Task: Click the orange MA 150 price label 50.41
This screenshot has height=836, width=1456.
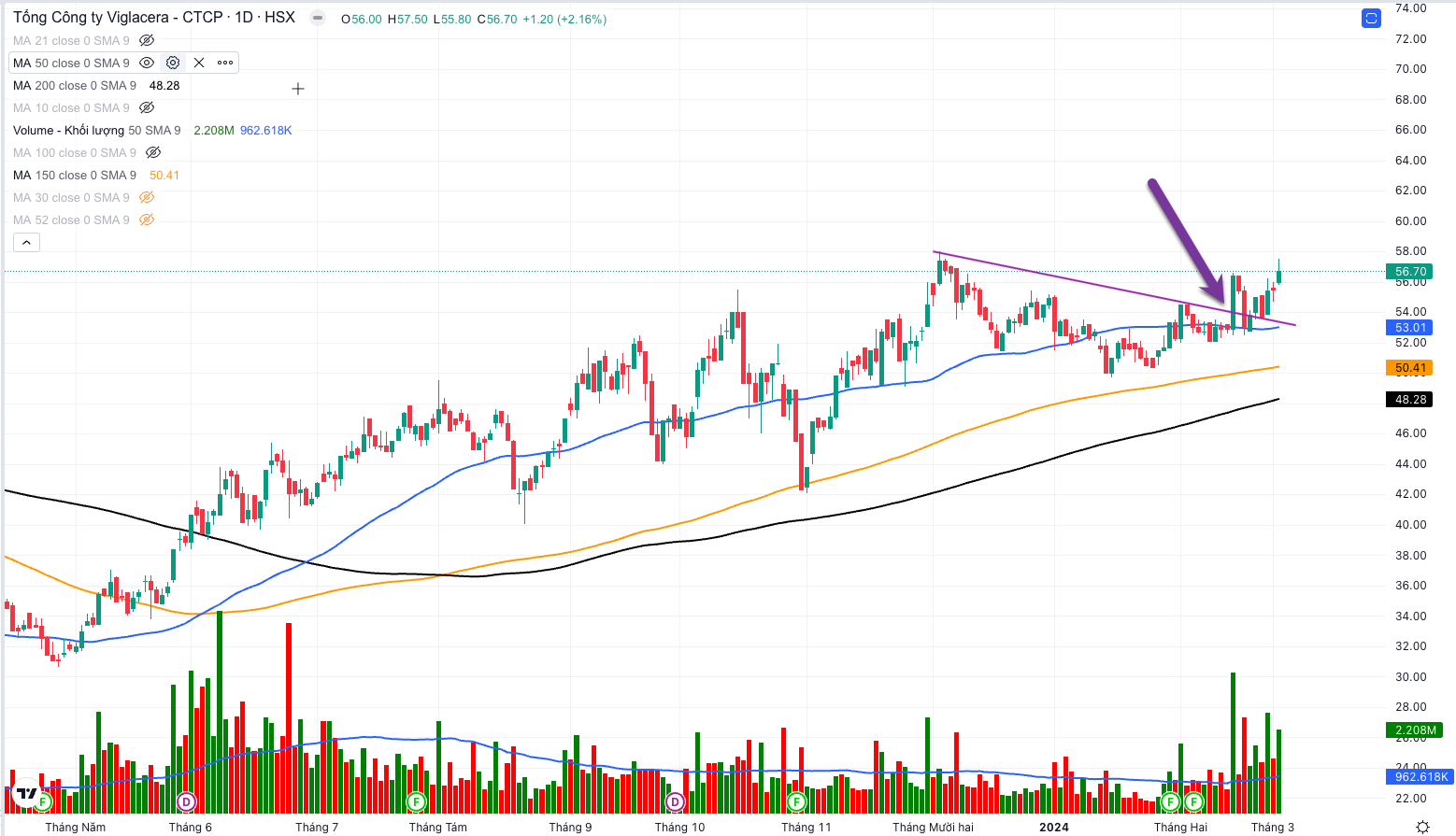Action: click(x=1410, y=368)
